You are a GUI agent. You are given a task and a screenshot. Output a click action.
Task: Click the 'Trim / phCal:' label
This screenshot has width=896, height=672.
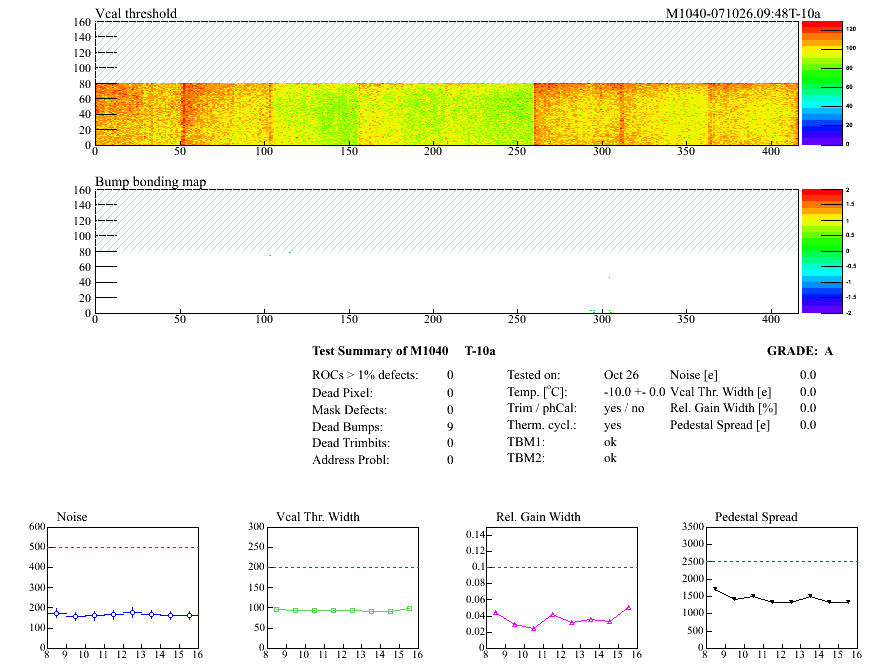(x=542, y=408)
